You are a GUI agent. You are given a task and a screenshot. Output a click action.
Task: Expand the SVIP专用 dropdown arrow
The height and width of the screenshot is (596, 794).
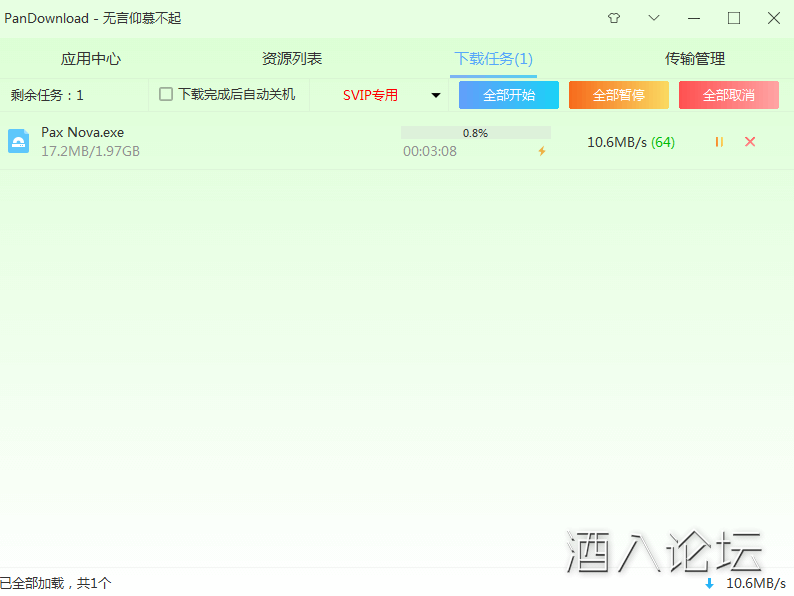[436, 96]
